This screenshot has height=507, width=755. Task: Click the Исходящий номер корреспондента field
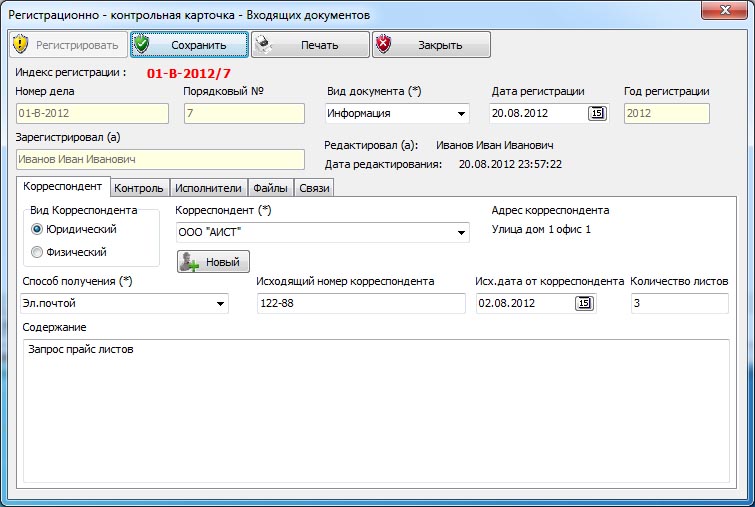[360, 303]
